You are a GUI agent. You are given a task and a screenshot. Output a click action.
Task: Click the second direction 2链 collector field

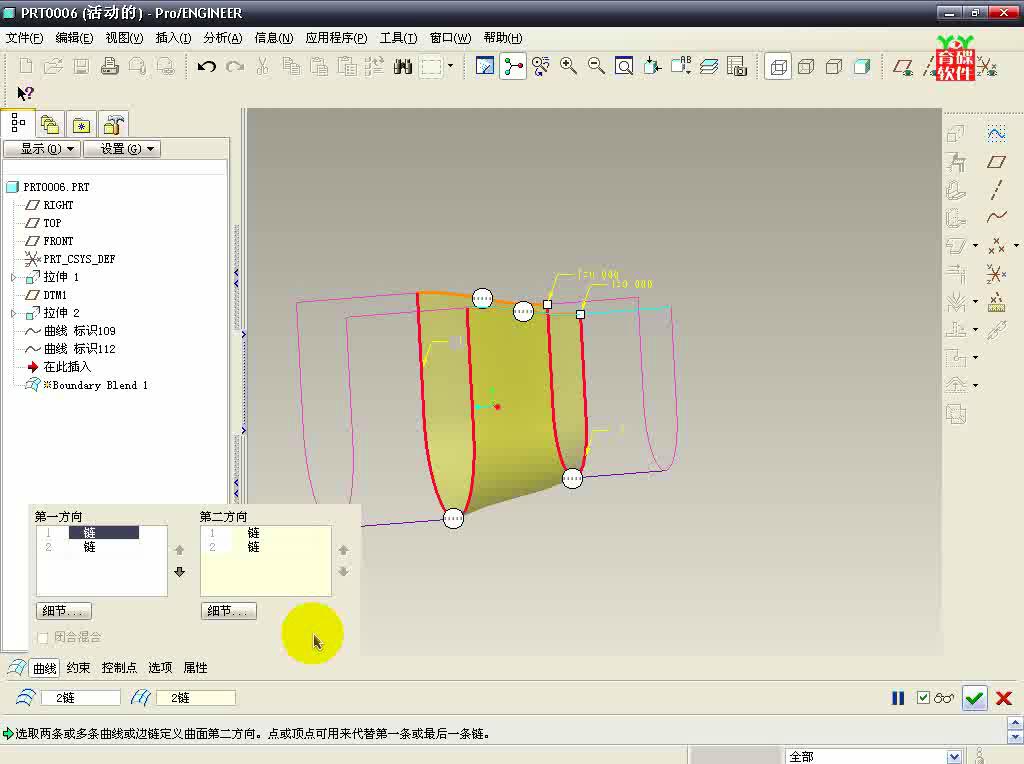[x=195, y=698]
